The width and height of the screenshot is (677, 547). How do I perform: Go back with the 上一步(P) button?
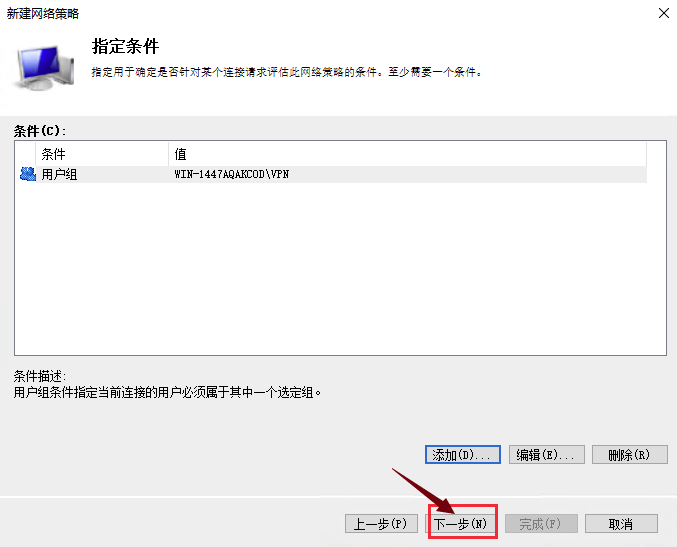coord(379,524)
